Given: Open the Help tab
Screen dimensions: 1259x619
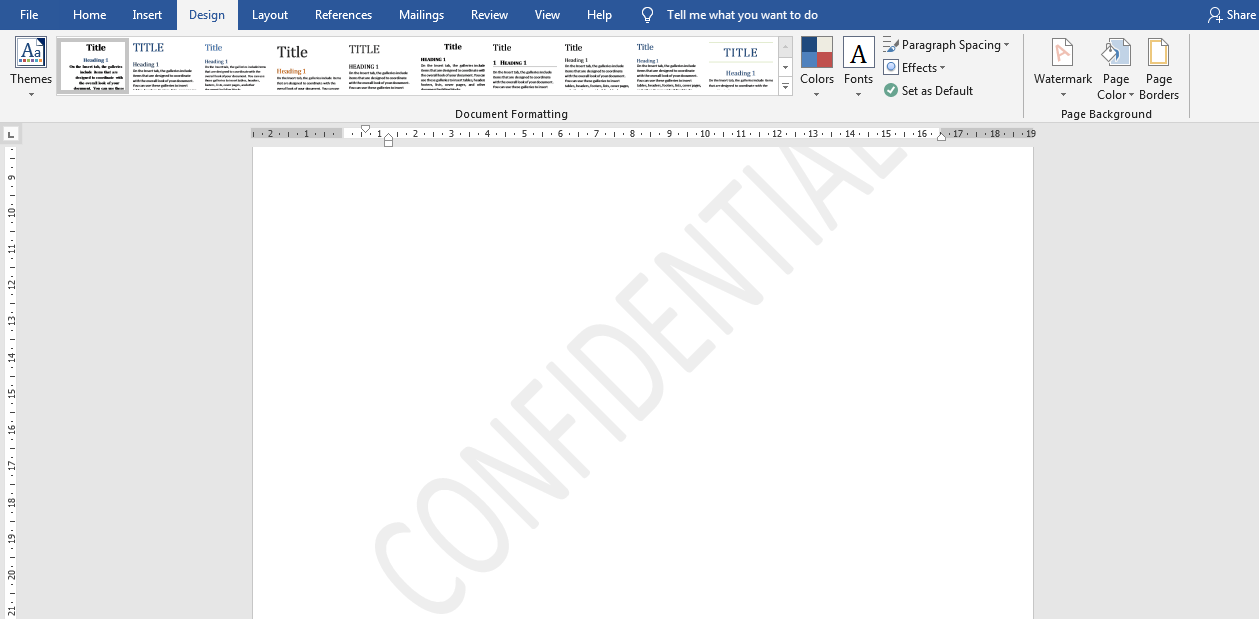Looking at the screenshot, I should click(599, 15).
